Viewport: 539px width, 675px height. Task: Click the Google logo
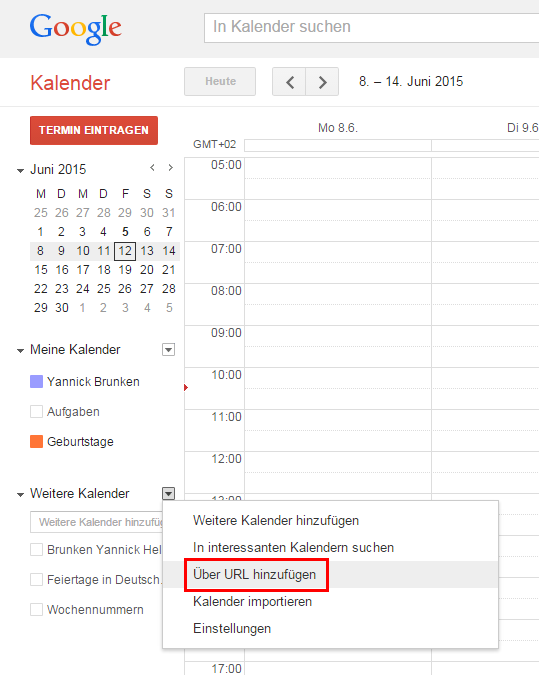point(75,29)
